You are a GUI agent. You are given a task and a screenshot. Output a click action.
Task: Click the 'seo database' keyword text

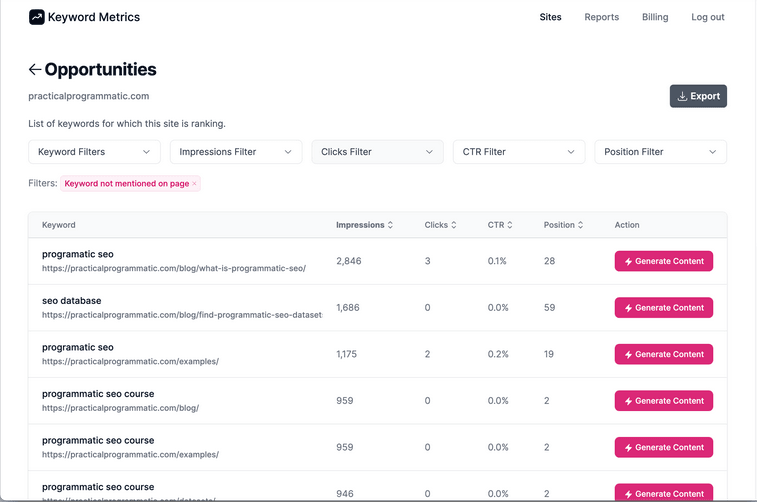tap(71, 301)
